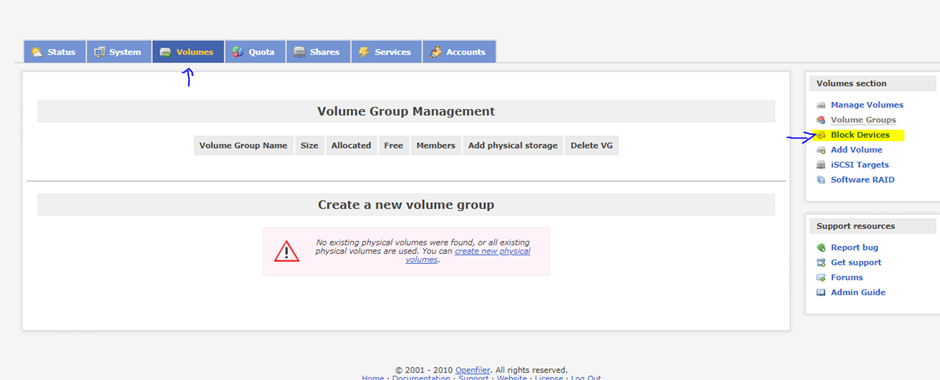Viewport: 940px width, 380px height.
Task: Click the iSCSI Targets icon
Action: (821, 165)
